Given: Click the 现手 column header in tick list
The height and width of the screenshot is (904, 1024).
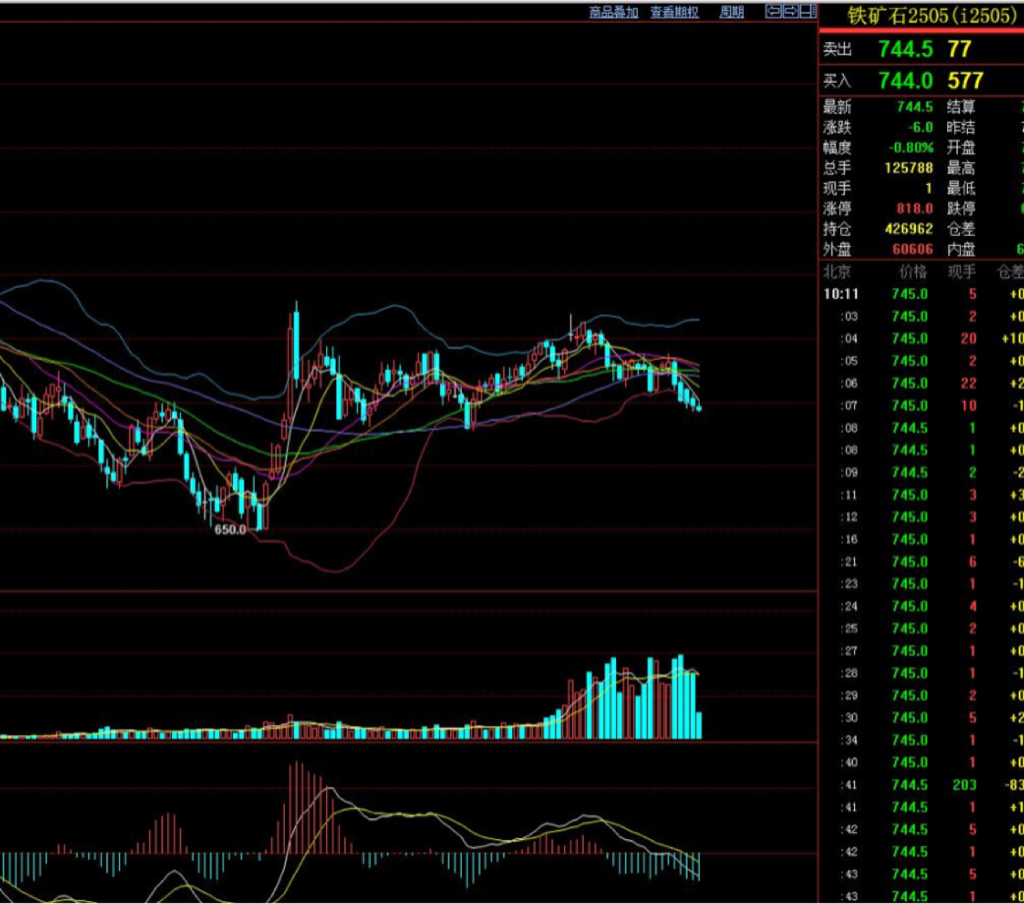Looking at the screenshot, I should click(961, 272).
